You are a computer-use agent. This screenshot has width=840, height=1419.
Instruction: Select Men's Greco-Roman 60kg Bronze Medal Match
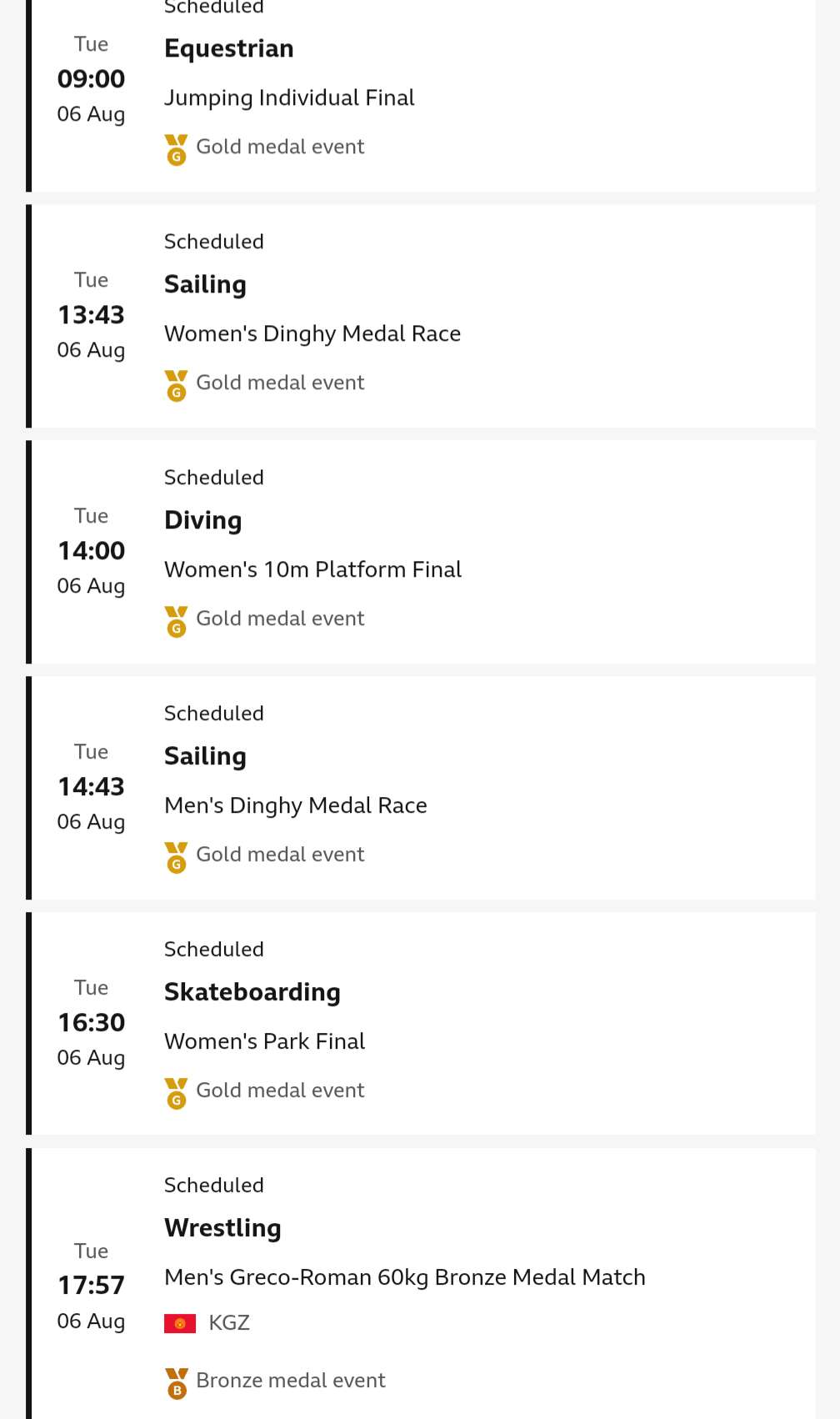point(405,1278)
